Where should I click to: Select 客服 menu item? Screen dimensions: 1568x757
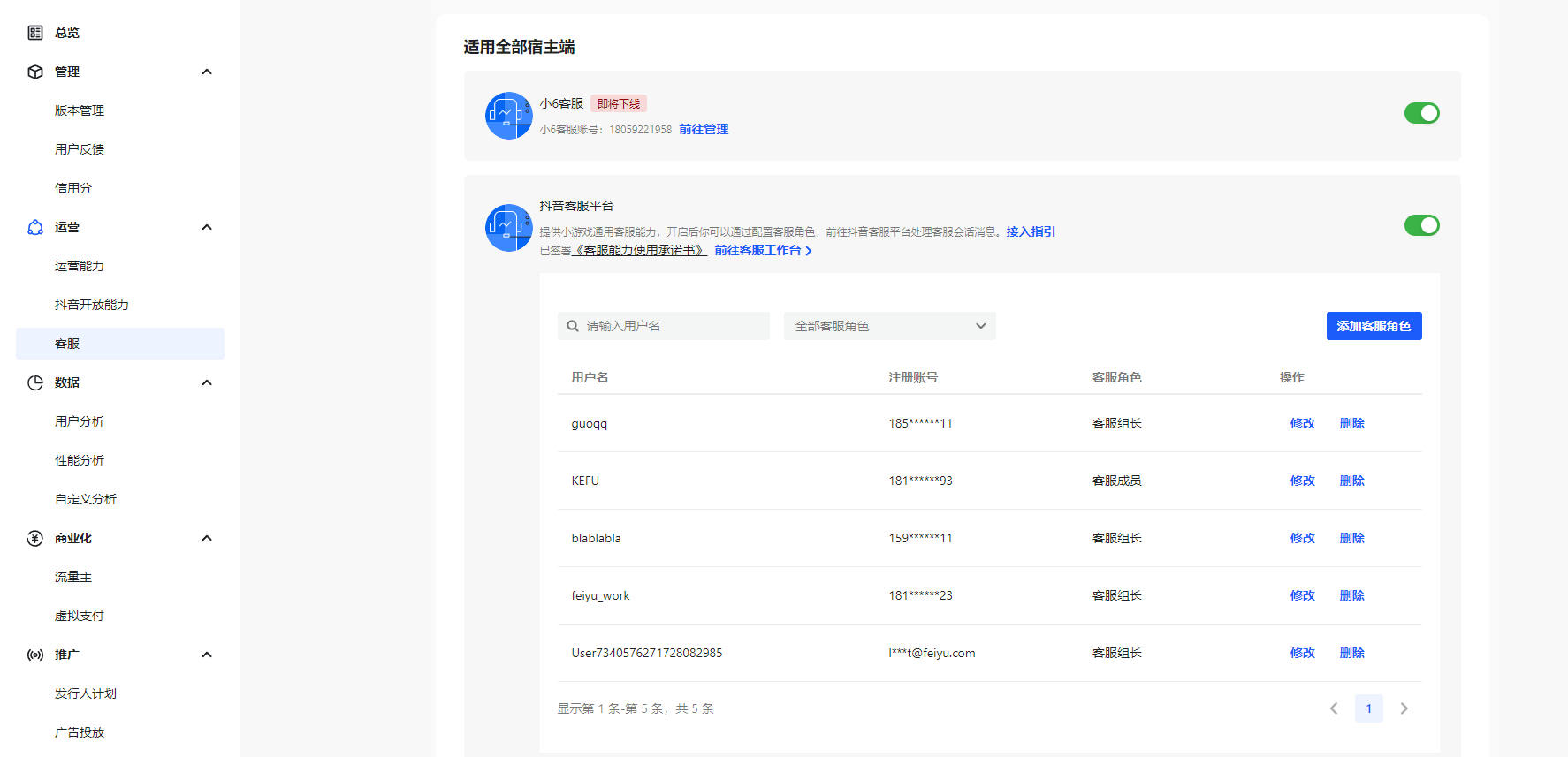tap(120, 344)
